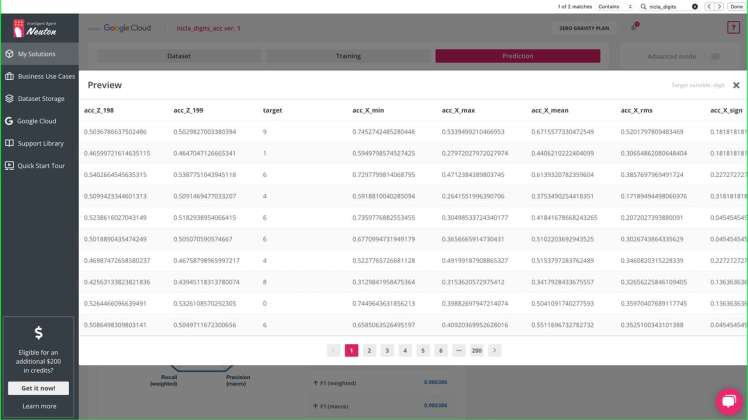Open Support Library sidebar item
This screenshot has width=748, height=420.
(40, 143)
